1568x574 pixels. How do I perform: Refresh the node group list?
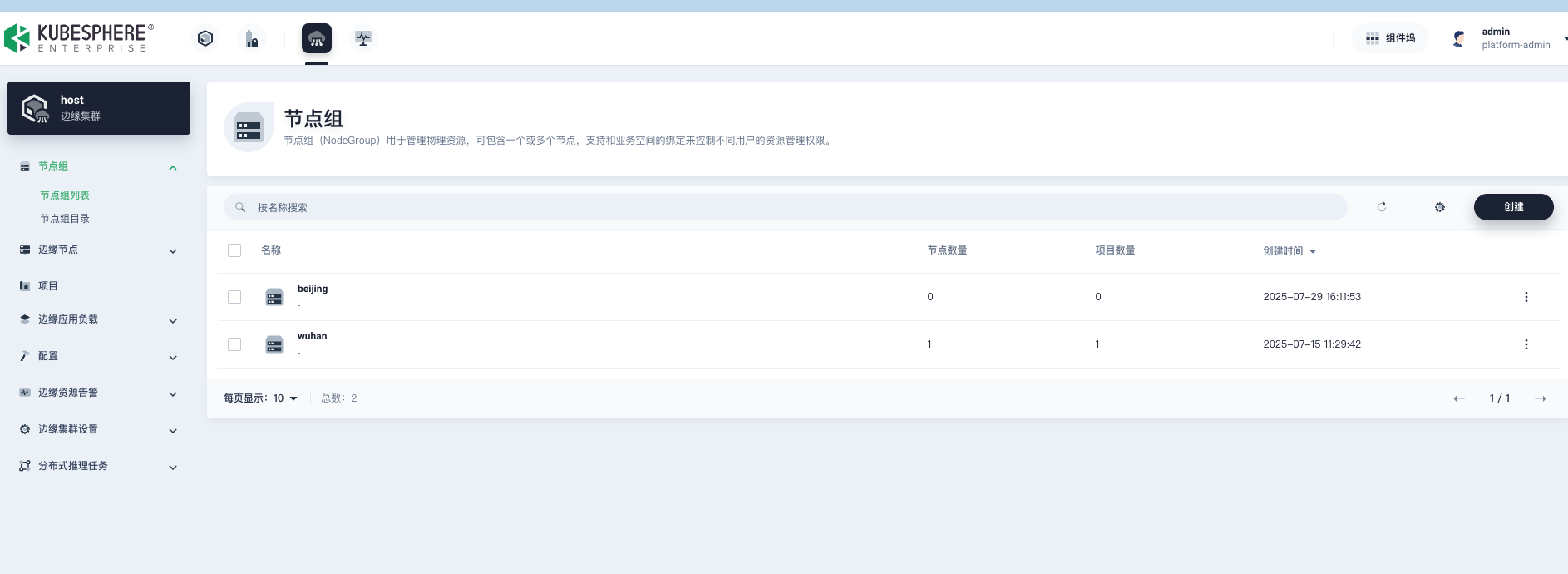click(1382, 207)
